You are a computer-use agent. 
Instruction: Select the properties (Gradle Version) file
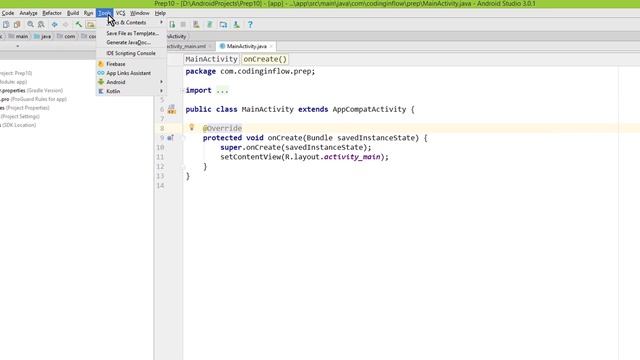[x=31, y=91]
